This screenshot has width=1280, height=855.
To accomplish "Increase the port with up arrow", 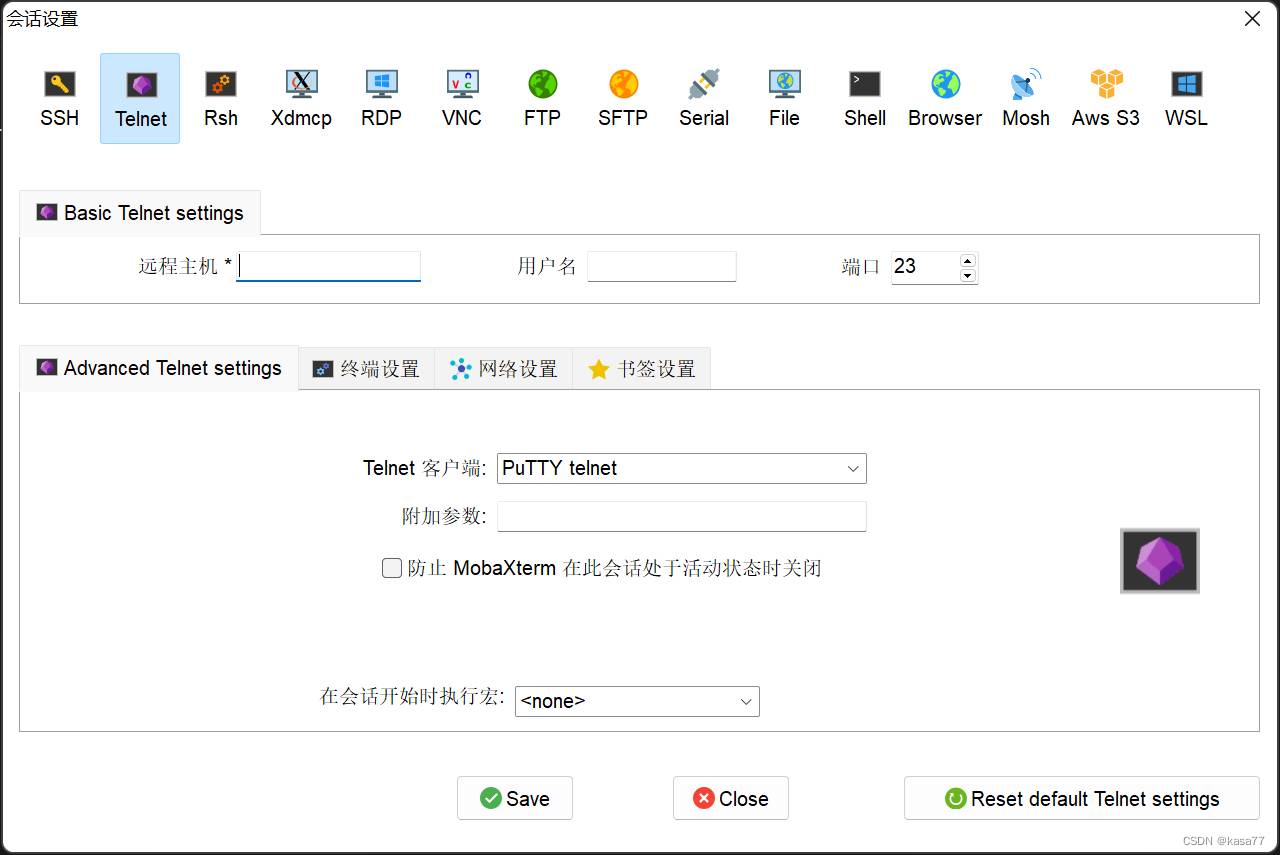I will (967, 260).
